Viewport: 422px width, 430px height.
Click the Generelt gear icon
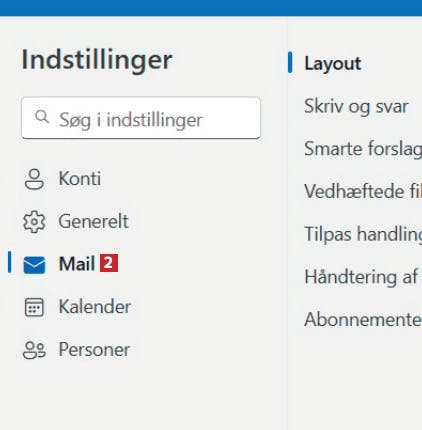(34, 222)
